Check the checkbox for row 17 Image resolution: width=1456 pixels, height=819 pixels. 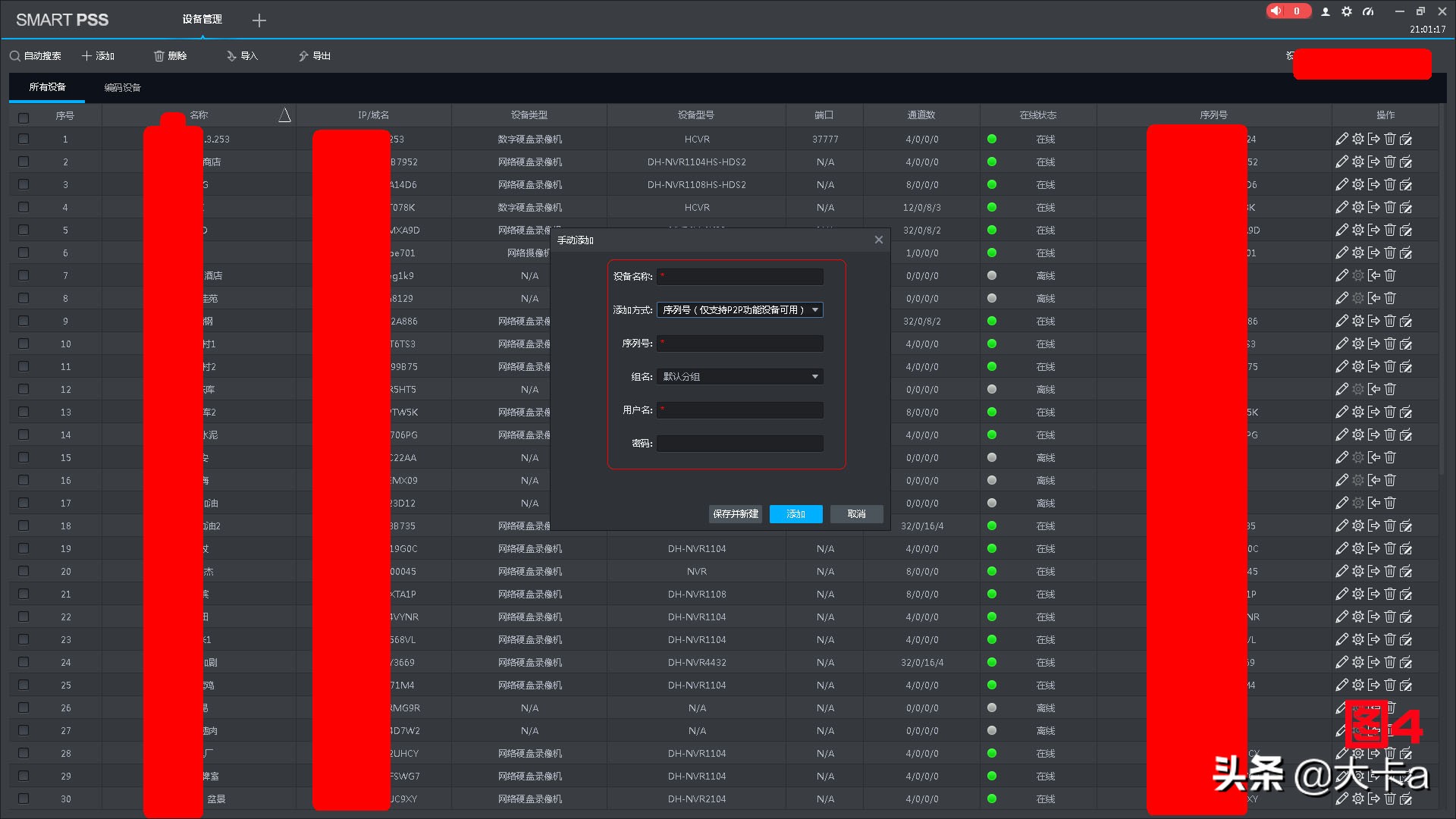(x=24, y=503)
